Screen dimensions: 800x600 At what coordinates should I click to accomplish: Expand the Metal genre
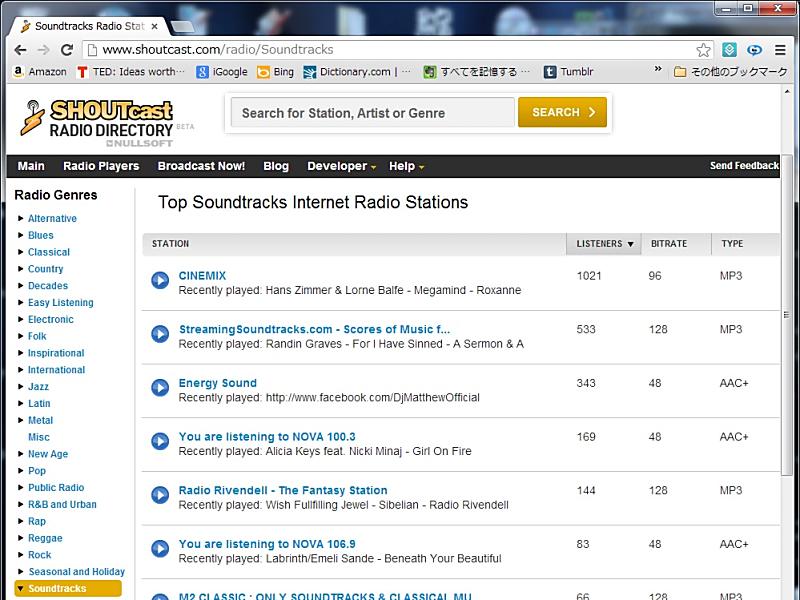click(x=20, y=420)
